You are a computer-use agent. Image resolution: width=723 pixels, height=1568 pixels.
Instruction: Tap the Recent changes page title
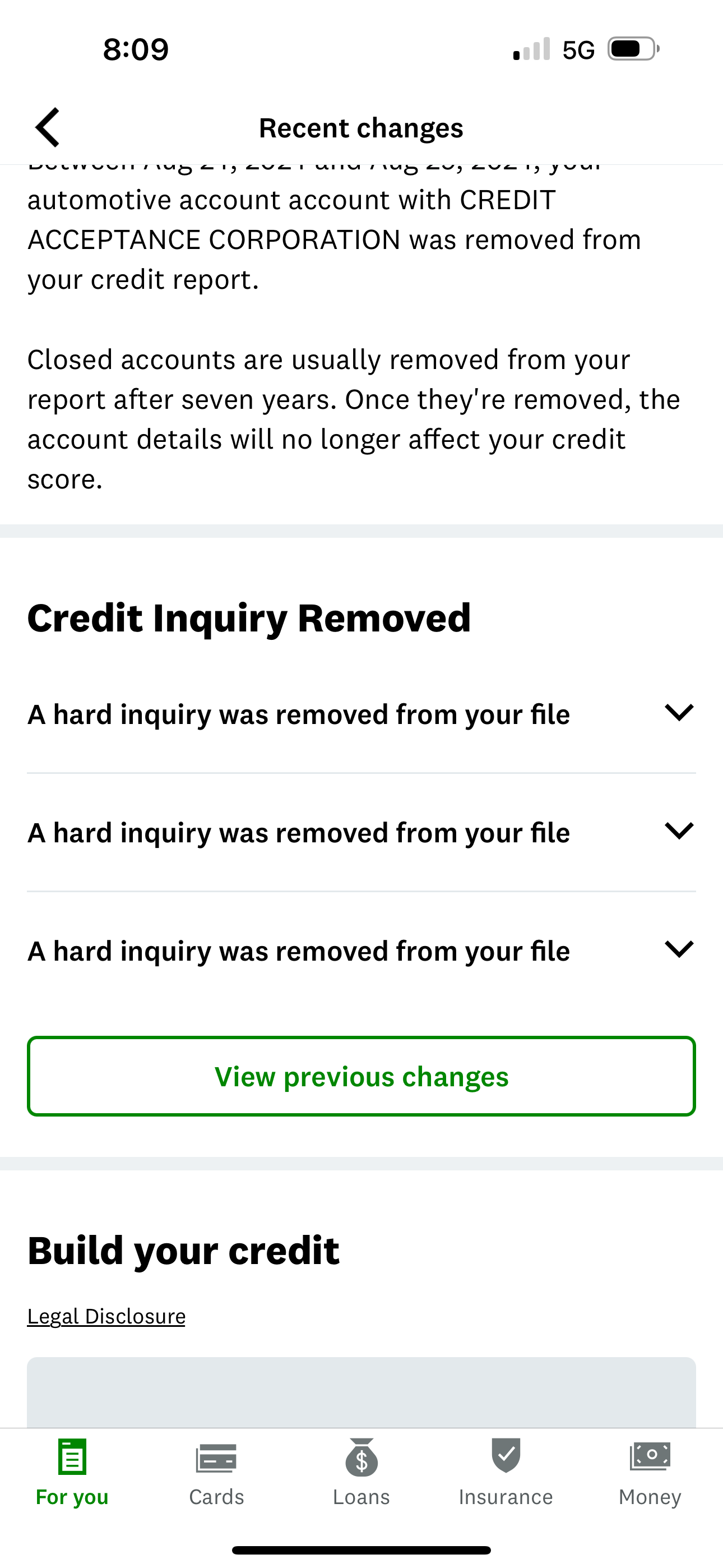[361, 128]
